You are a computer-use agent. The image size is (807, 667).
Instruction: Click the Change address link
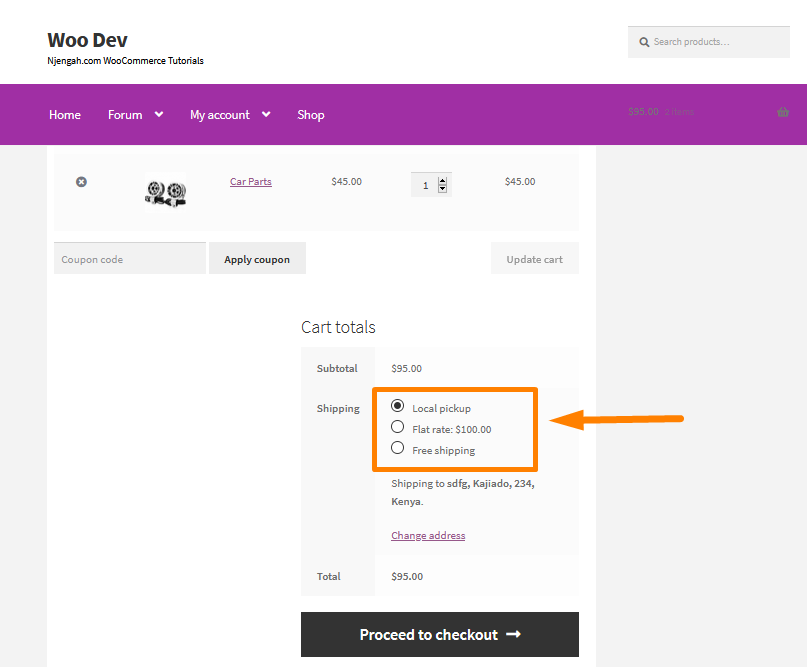[x=428, y=535]
